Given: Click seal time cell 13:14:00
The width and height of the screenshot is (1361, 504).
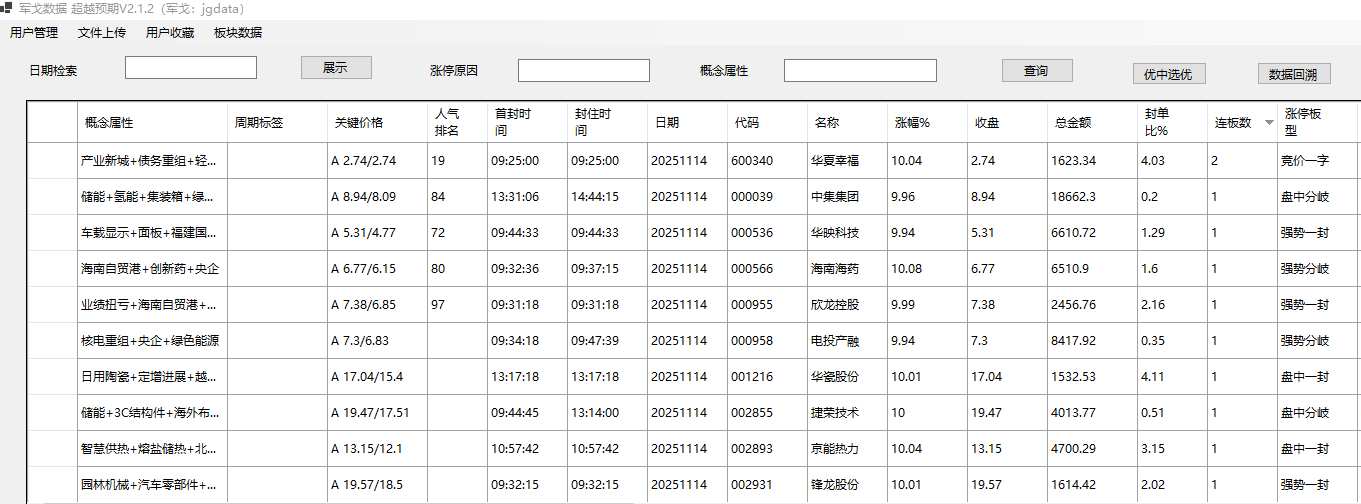Looking at the screenshot, I should (607, 413).
